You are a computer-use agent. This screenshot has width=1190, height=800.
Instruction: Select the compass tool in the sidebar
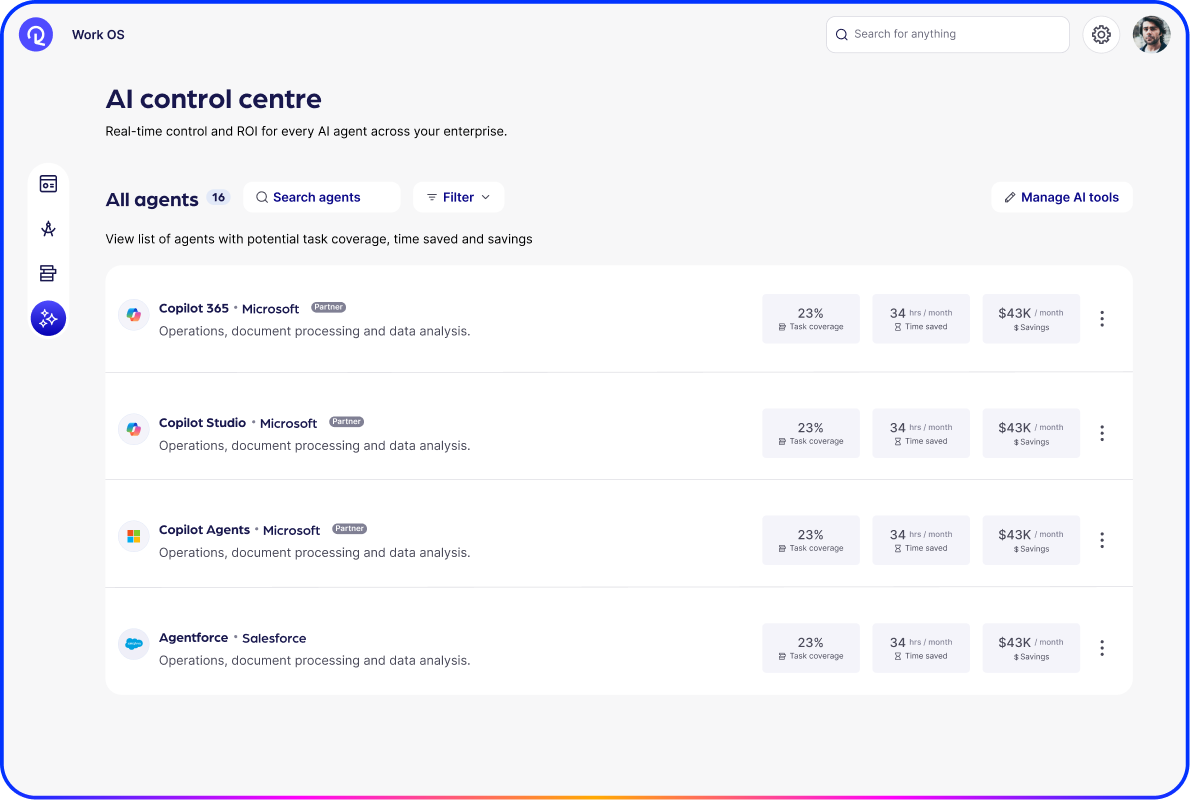point(48,228)
